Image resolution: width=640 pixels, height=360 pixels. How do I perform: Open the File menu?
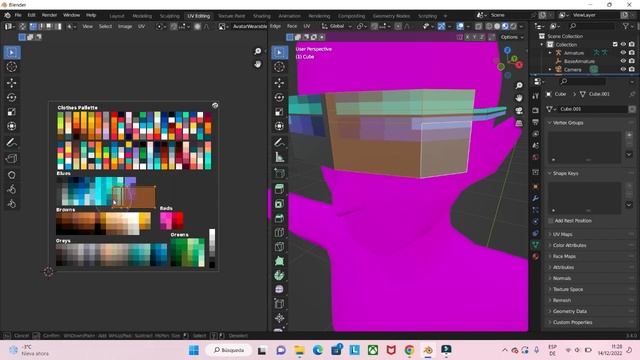[x=18, y=15]
